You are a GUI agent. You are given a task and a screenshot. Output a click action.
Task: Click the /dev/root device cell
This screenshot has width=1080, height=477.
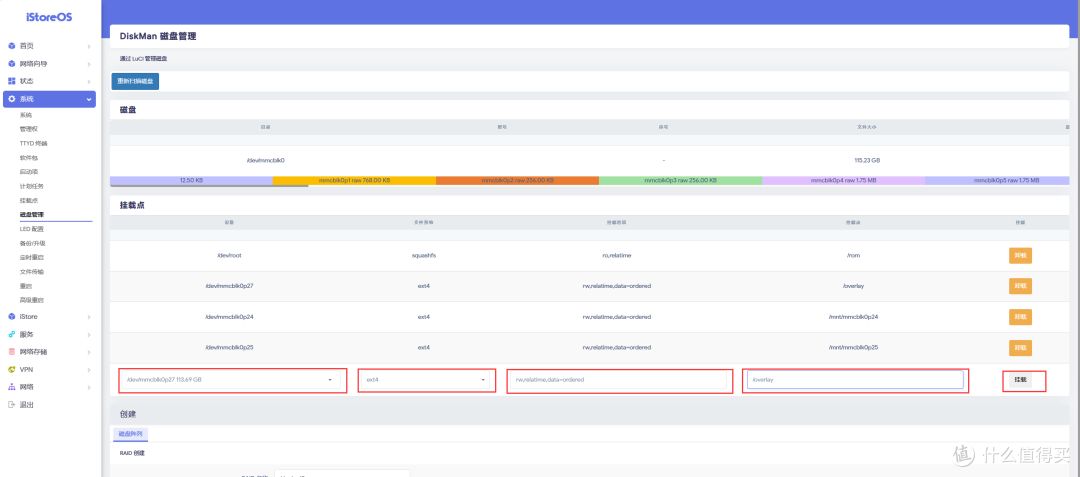[x=229, y=255]
